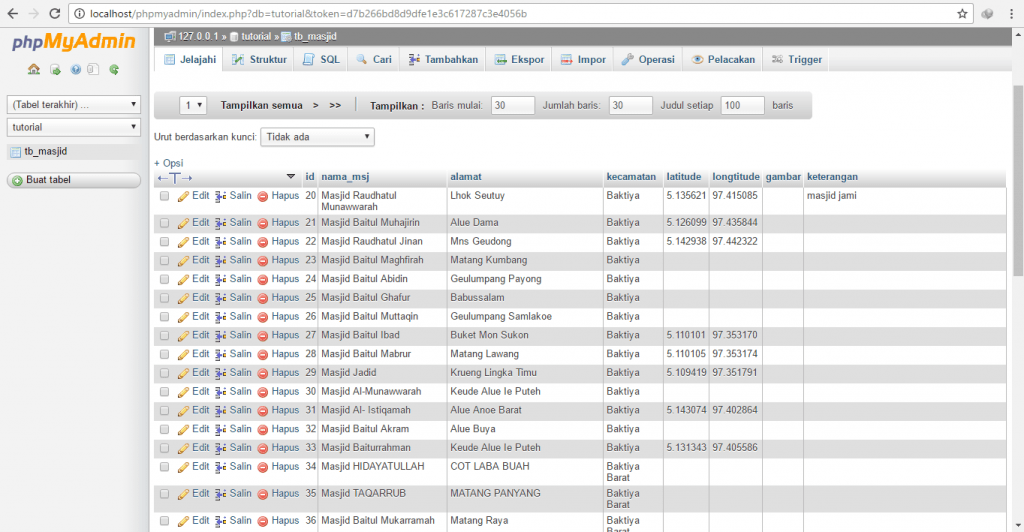
Task: Click Salin icon for Masjid Baiturrahman row
Action: (220, 448)
